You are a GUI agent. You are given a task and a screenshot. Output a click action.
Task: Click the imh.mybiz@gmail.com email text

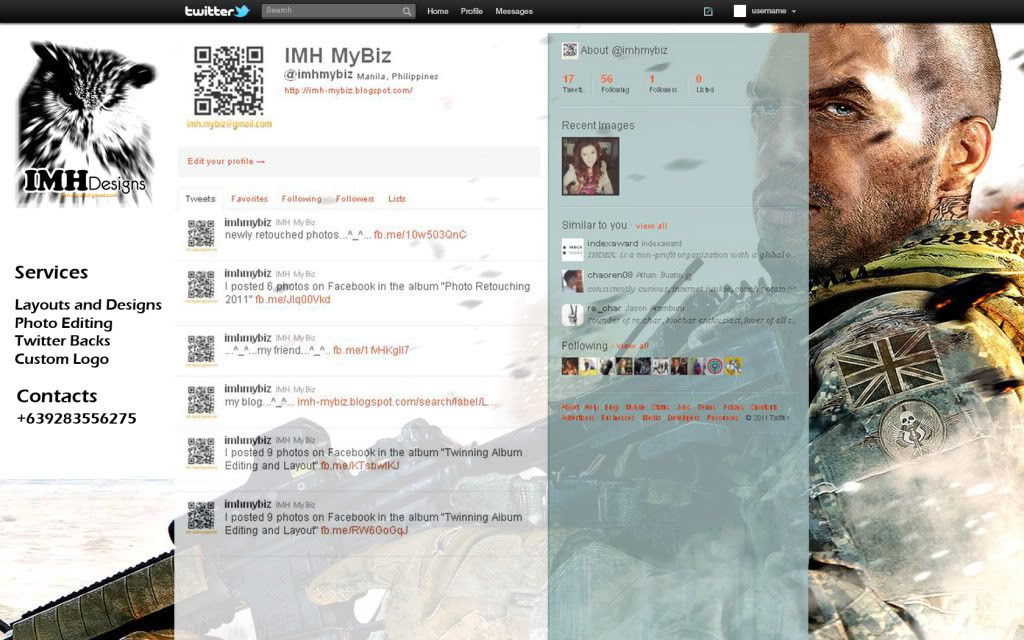[x=229, y=124]
